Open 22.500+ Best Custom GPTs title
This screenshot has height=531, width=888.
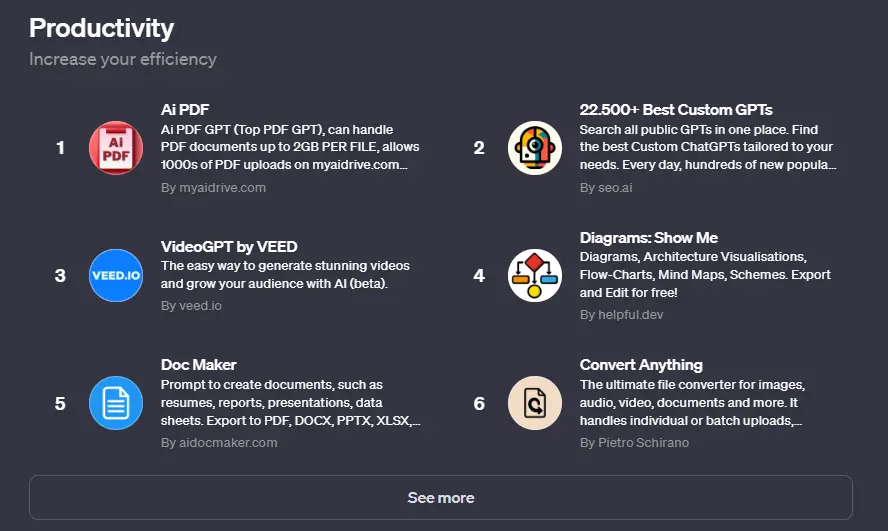pos(676,109)
